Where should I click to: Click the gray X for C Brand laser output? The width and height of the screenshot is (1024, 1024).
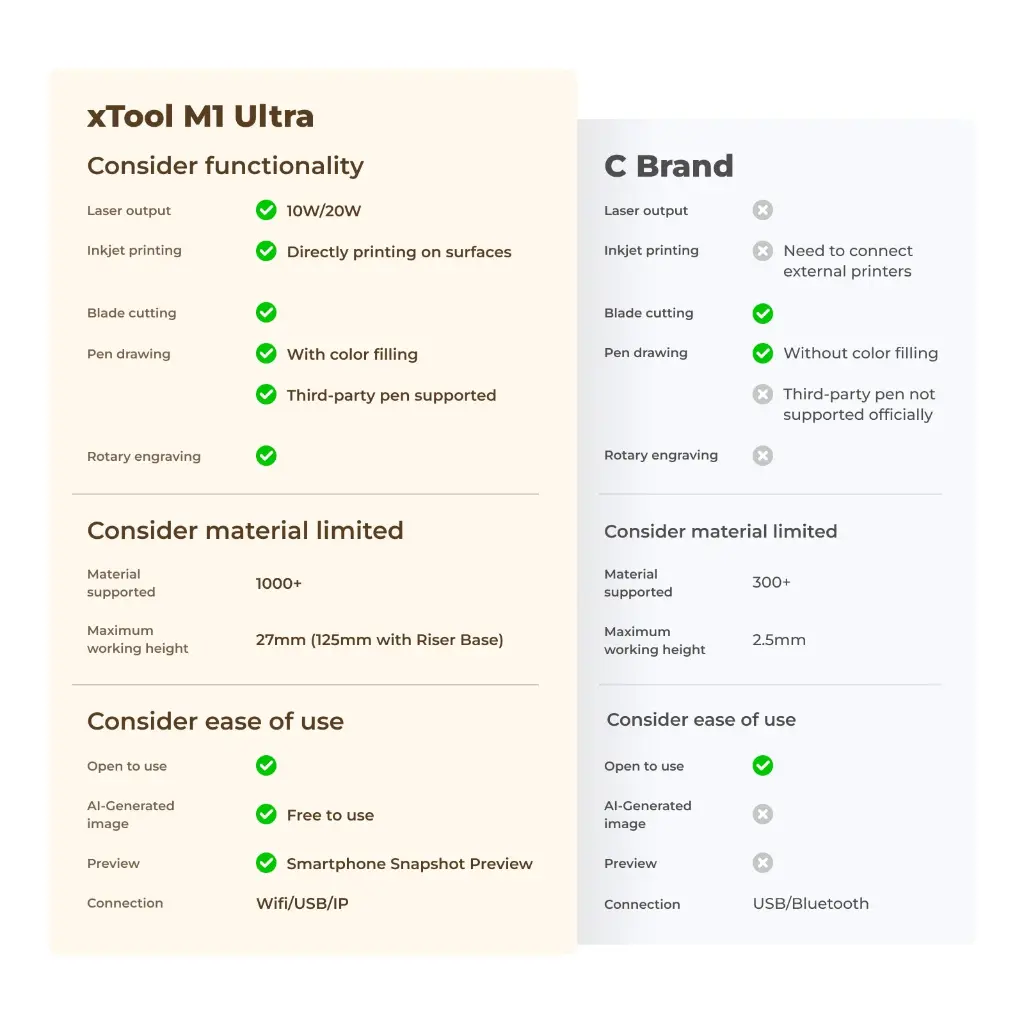(763, 210)
